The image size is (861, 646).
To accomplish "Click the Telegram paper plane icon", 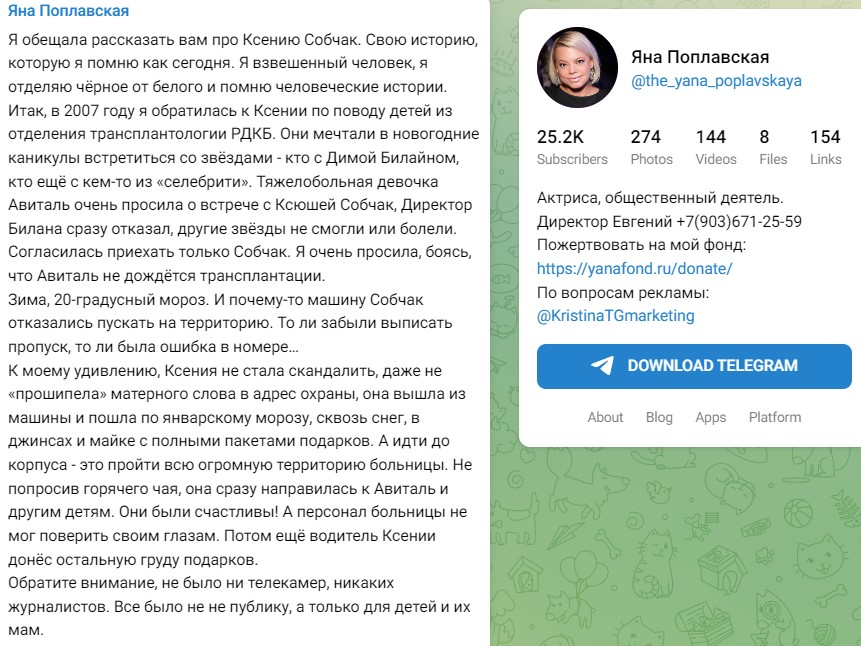I will click(602, 365).
